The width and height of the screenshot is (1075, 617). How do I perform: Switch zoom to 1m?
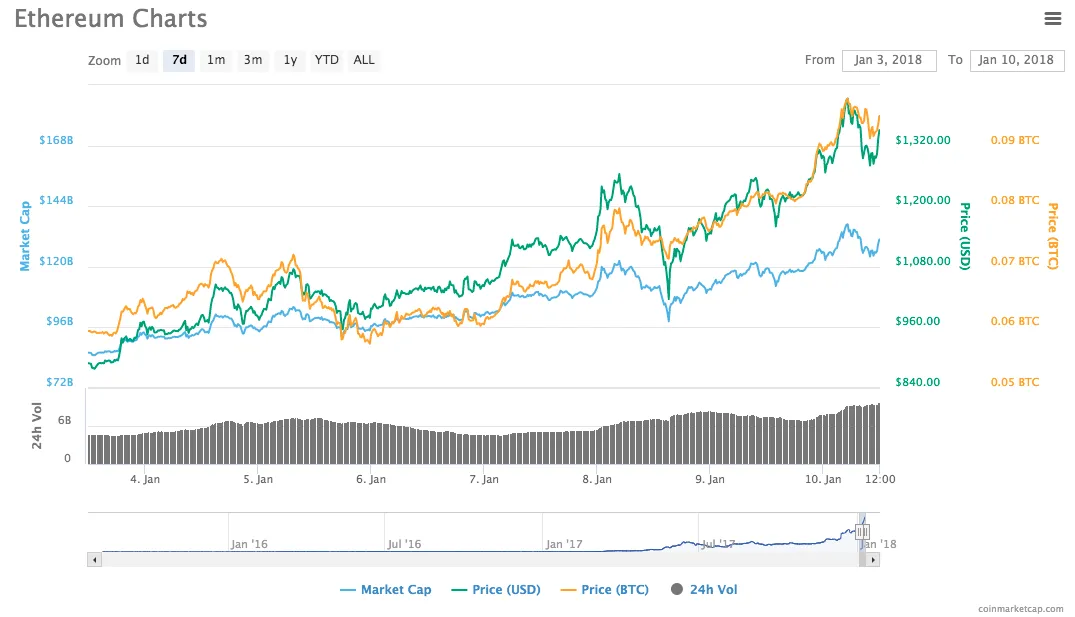pyautogui.click(x=216, y=60)
